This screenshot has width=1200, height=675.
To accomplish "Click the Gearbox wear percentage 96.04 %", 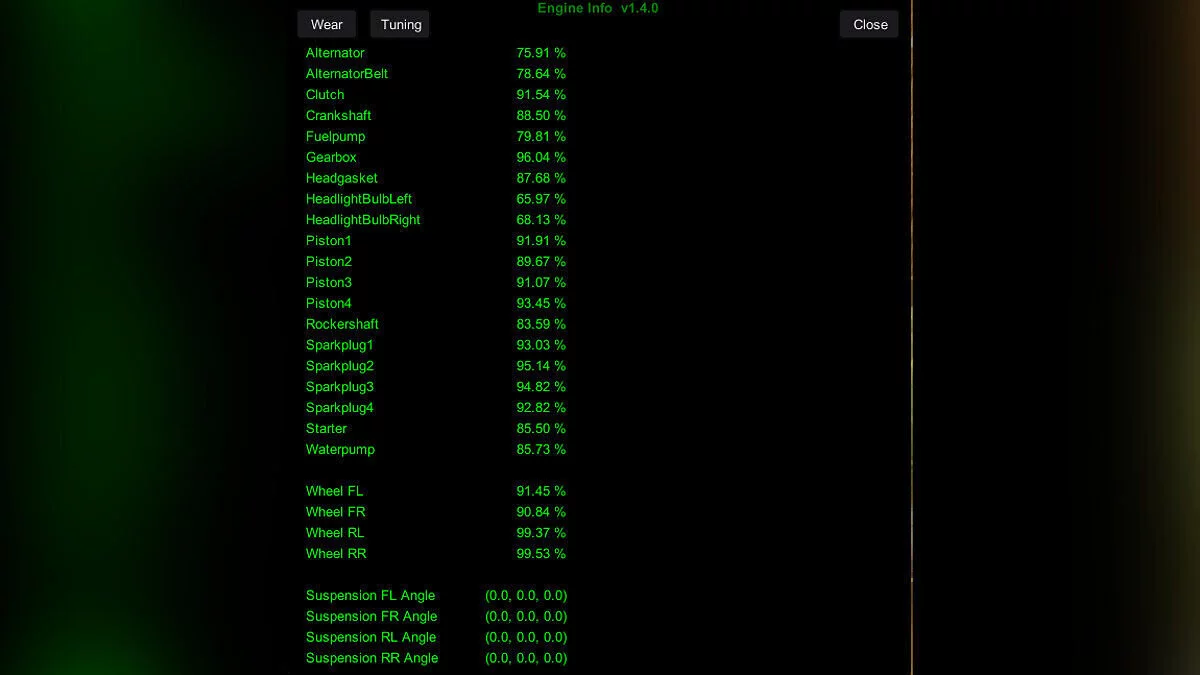I will (x=540, y=158).
